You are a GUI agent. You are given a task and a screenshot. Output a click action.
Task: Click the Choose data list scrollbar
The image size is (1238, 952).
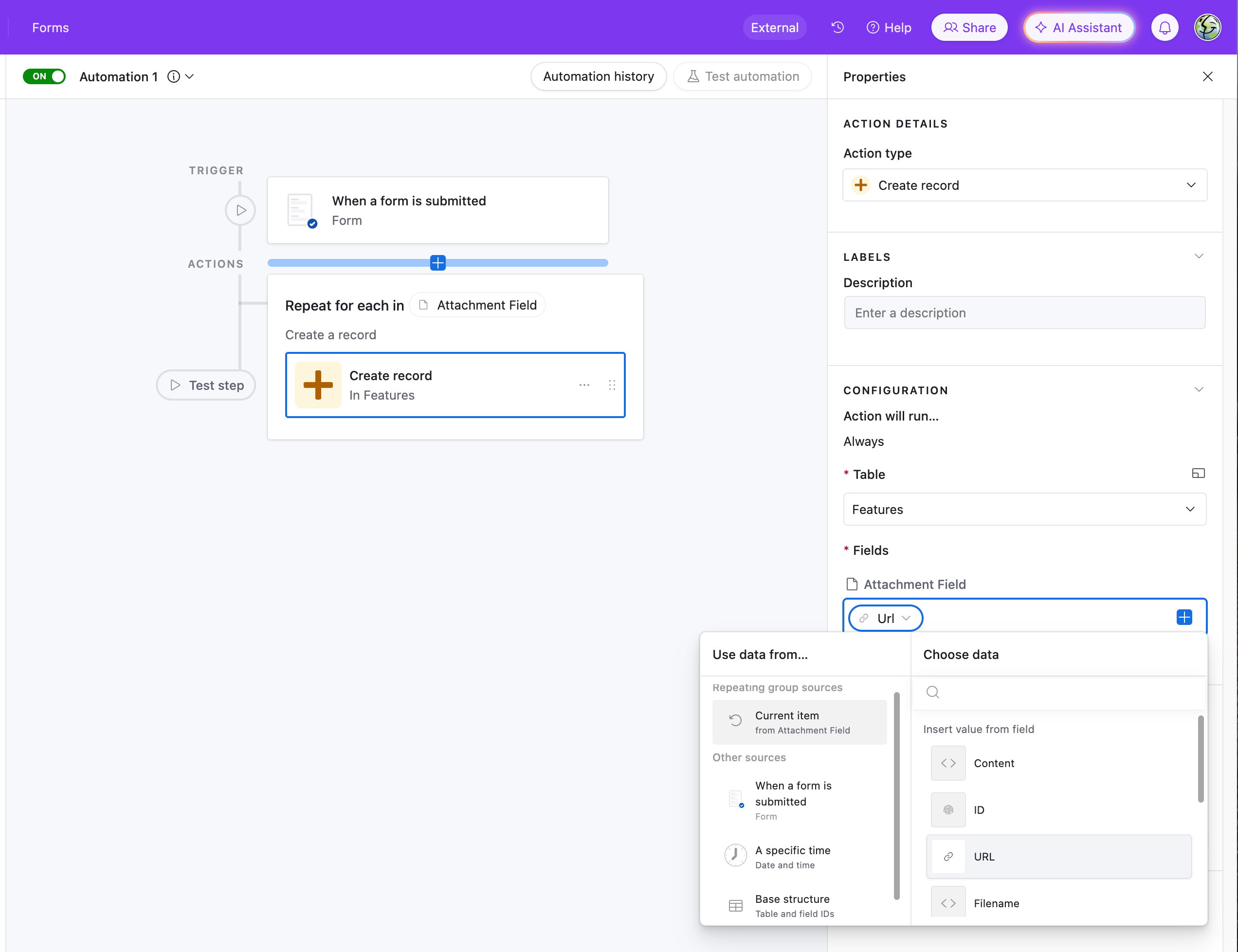pyautogui.click(x=1200, y=759)
